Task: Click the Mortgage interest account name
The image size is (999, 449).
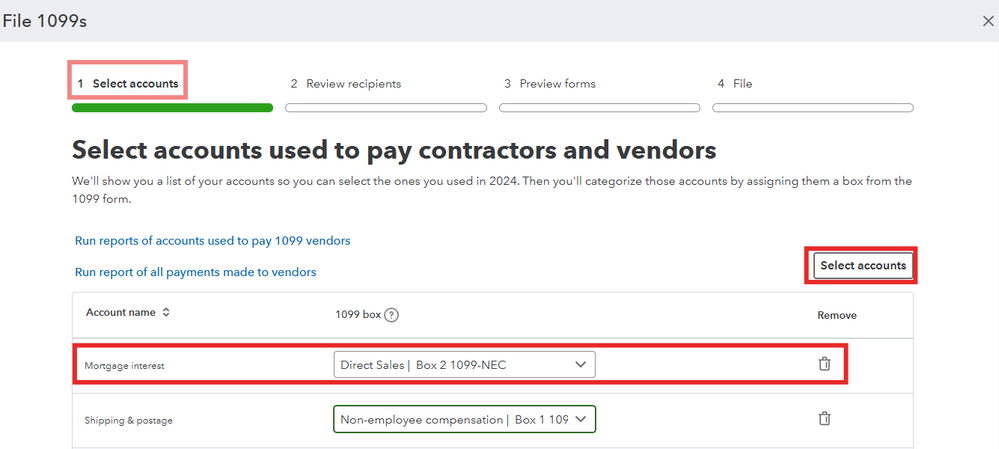Action: 124,366
